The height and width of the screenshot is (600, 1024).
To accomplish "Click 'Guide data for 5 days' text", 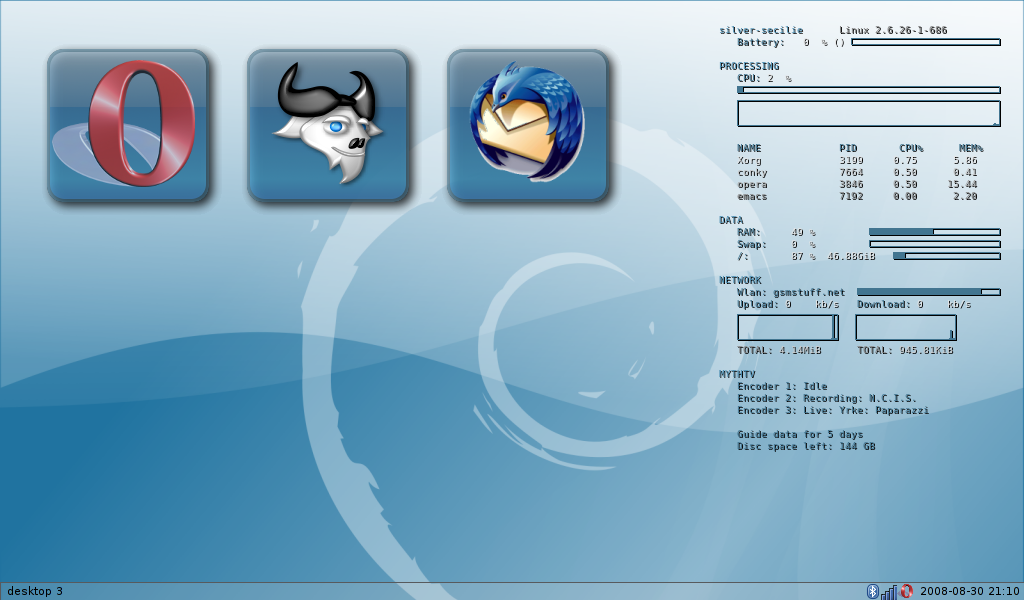I will [800, 434].
